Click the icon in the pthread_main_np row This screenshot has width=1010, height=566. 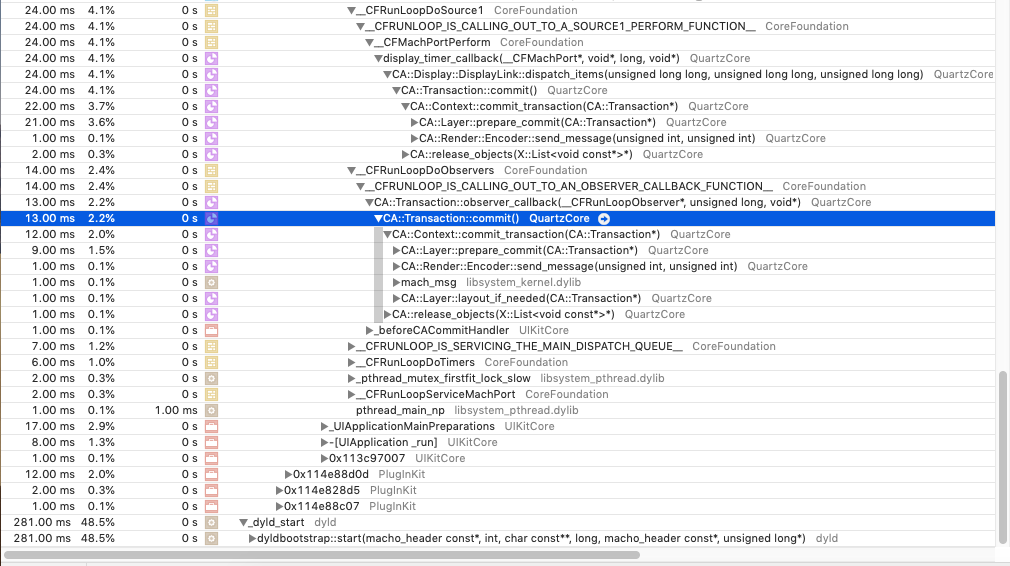click(211, 411)
